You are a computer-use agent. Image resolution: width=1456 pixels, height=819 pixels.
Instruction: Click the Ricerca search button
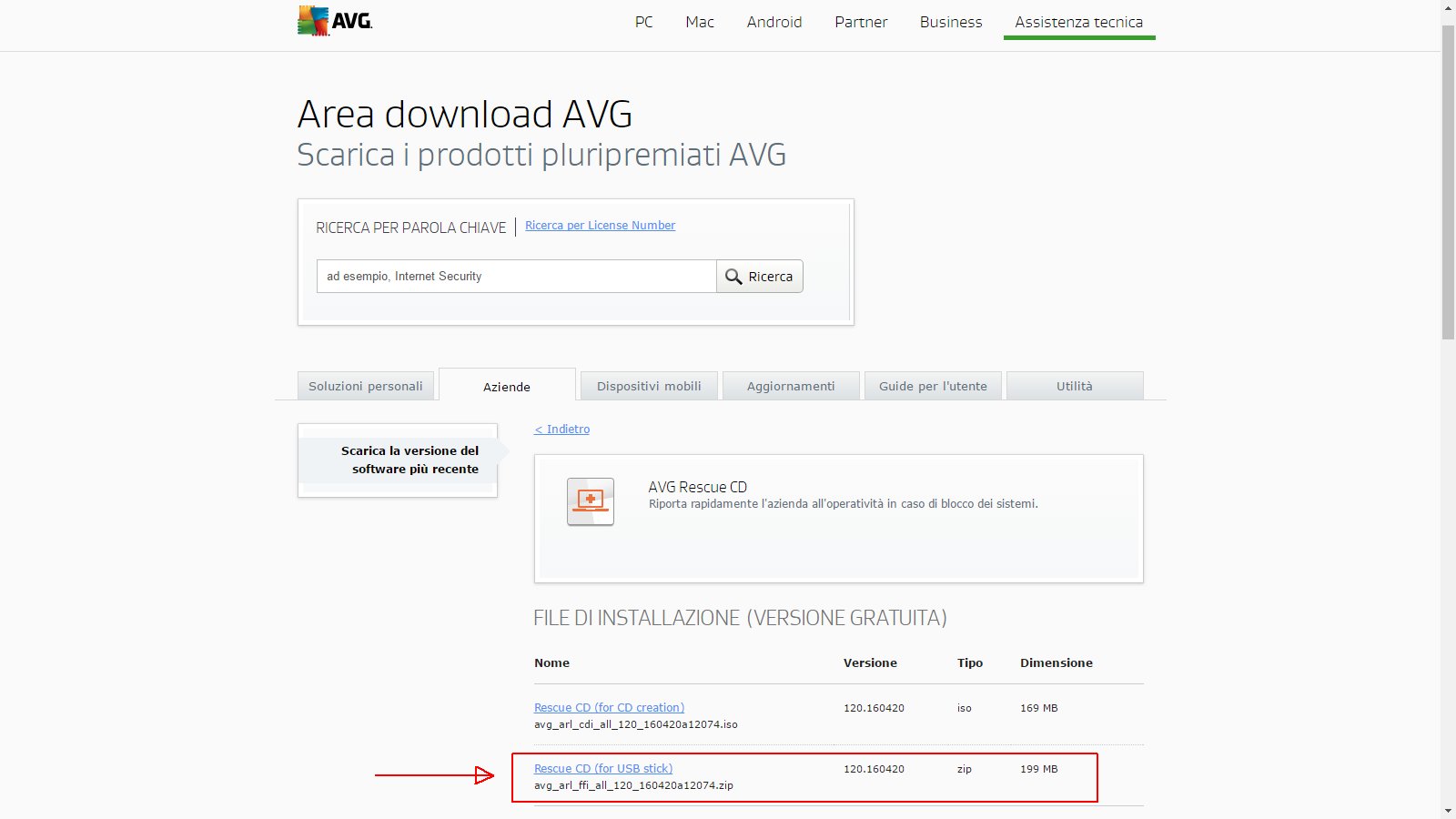click(760, 277)
